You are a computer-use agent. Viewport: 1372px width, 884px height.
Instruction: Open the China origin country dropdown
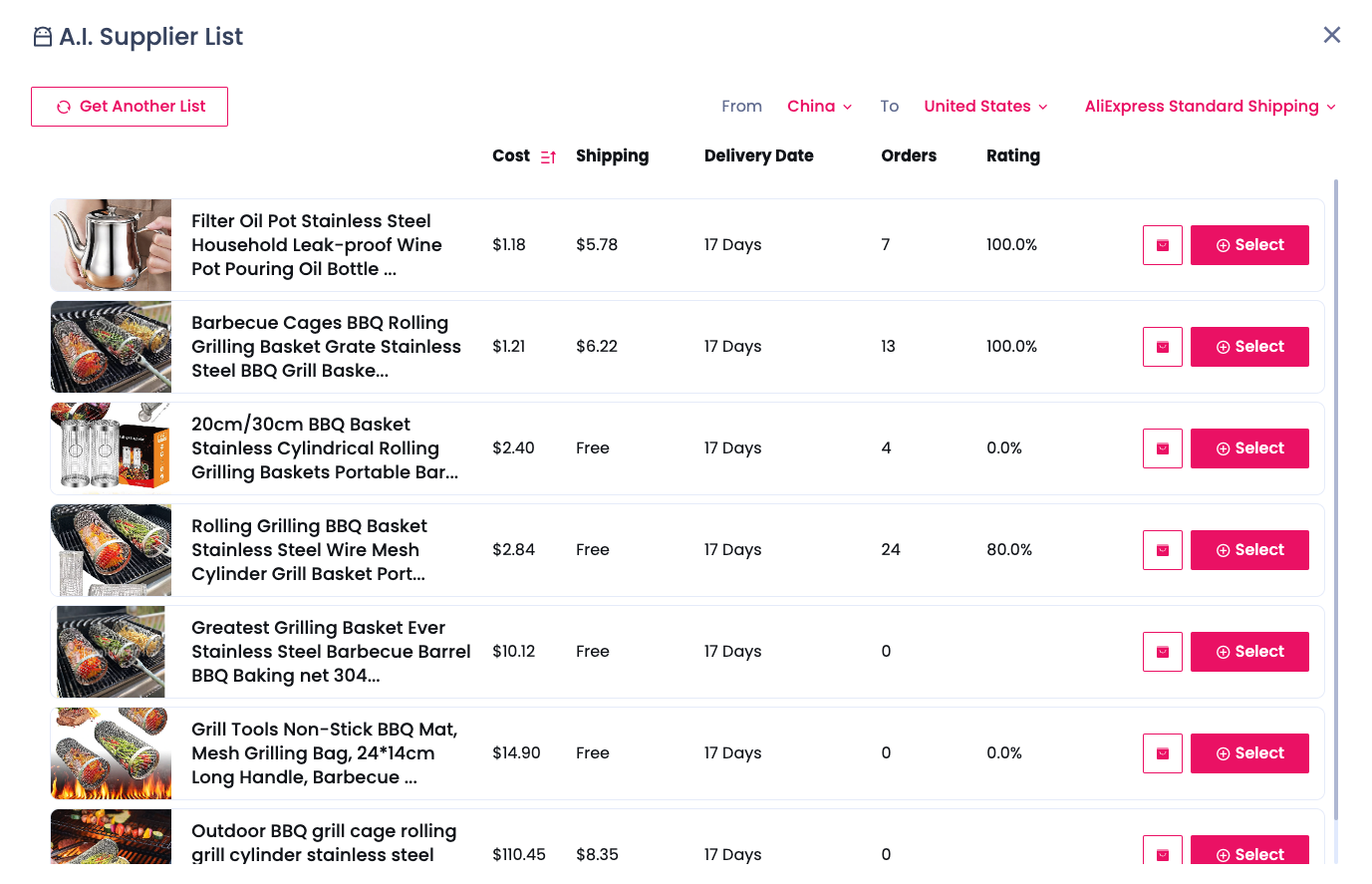pos(819,107)
